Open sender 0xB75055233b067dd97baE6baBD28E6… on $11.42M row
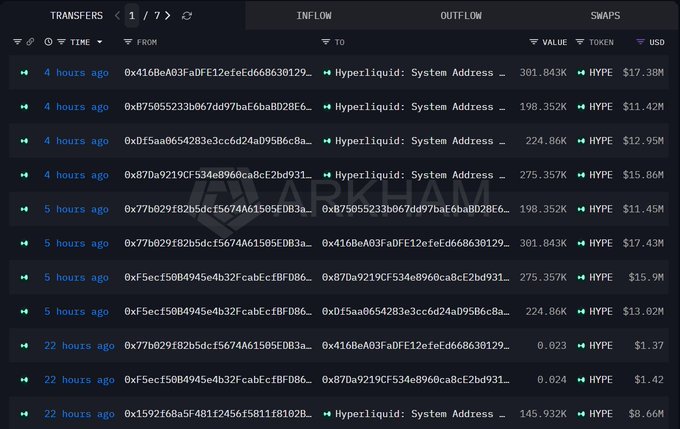 (x=218, y=107)
